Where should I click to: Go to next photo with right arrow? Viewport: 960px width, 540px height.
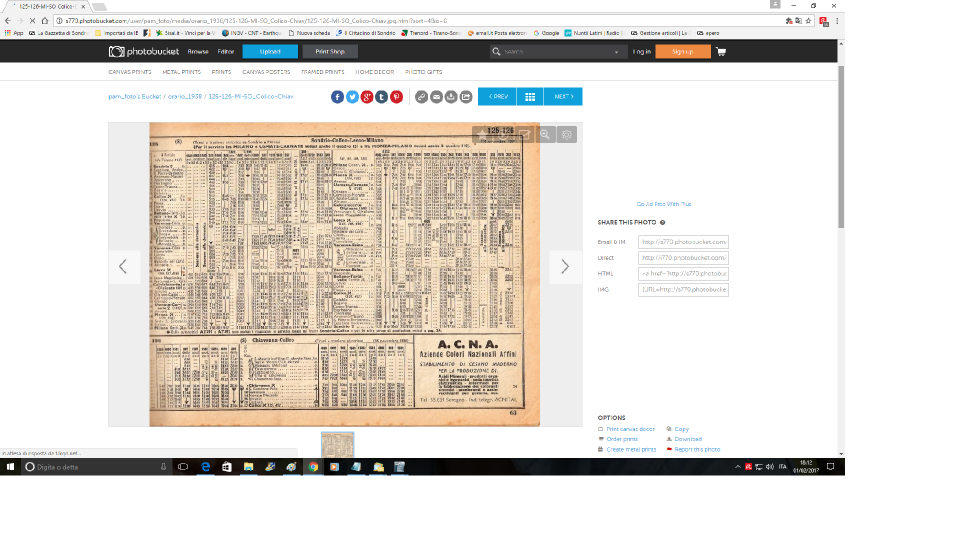(x=564, y=266)
